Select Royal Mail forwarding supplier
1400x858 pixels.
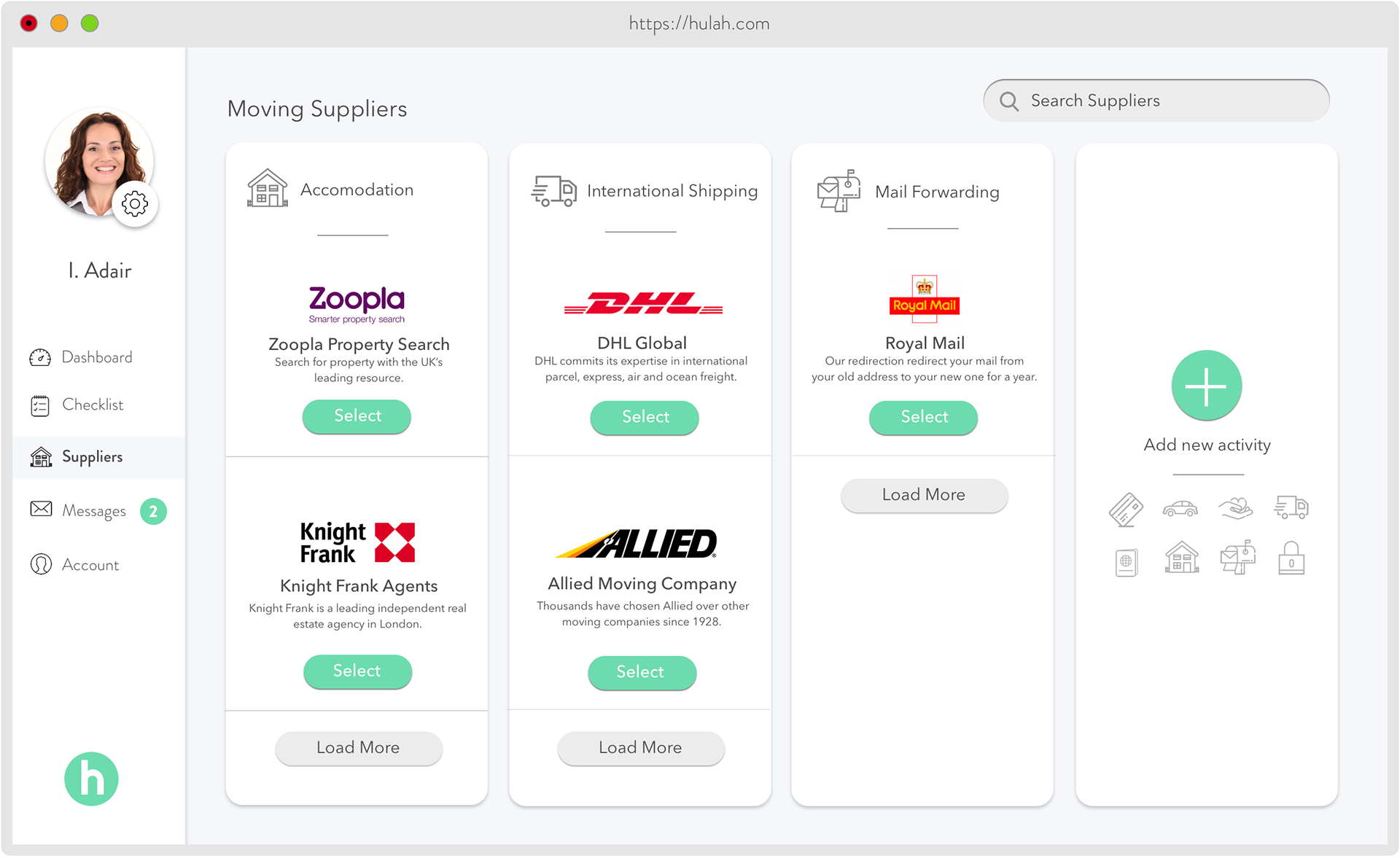click(x=923, y=417)
